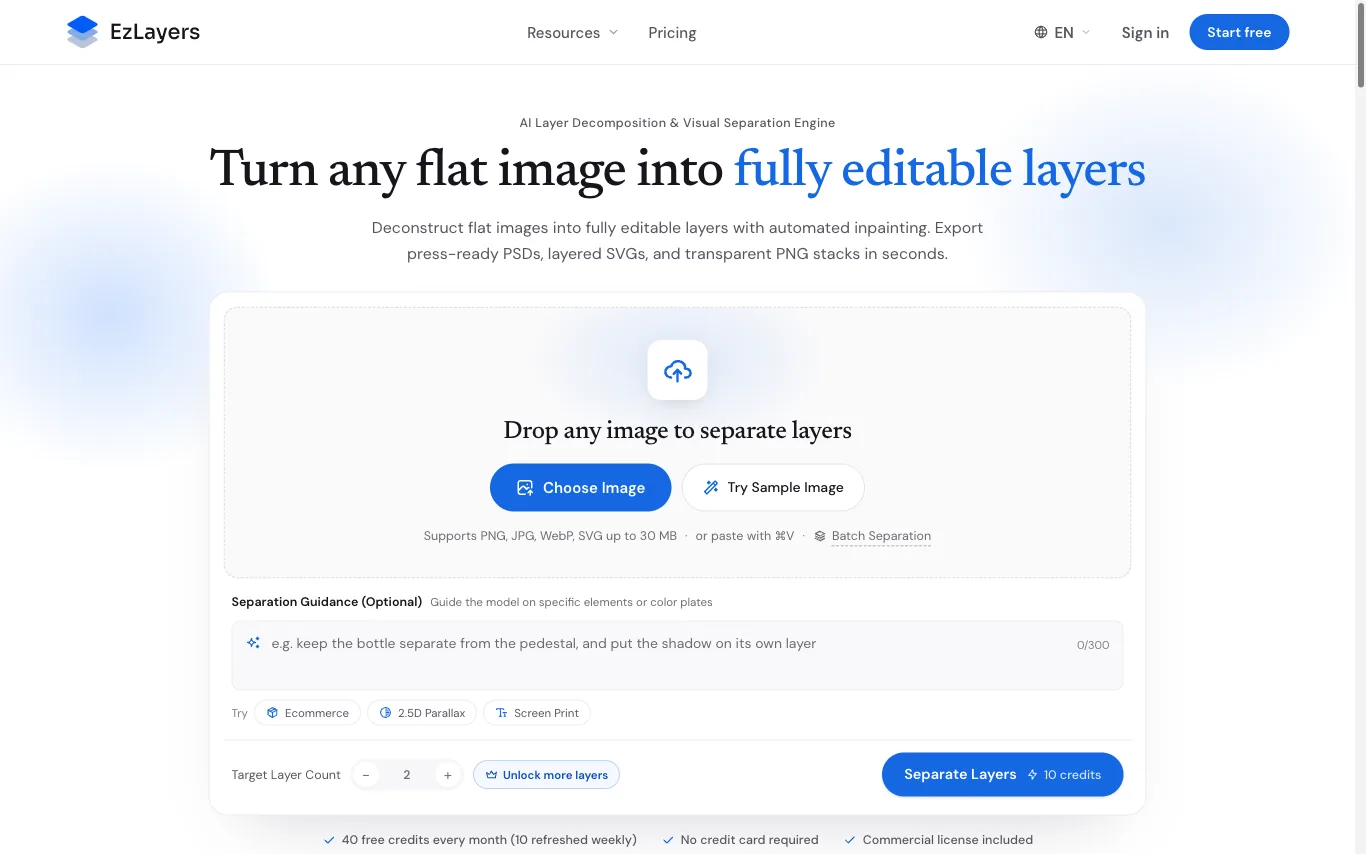Click the Separate Layers button
The image size is (1366, 854).
pos(1002,774)
